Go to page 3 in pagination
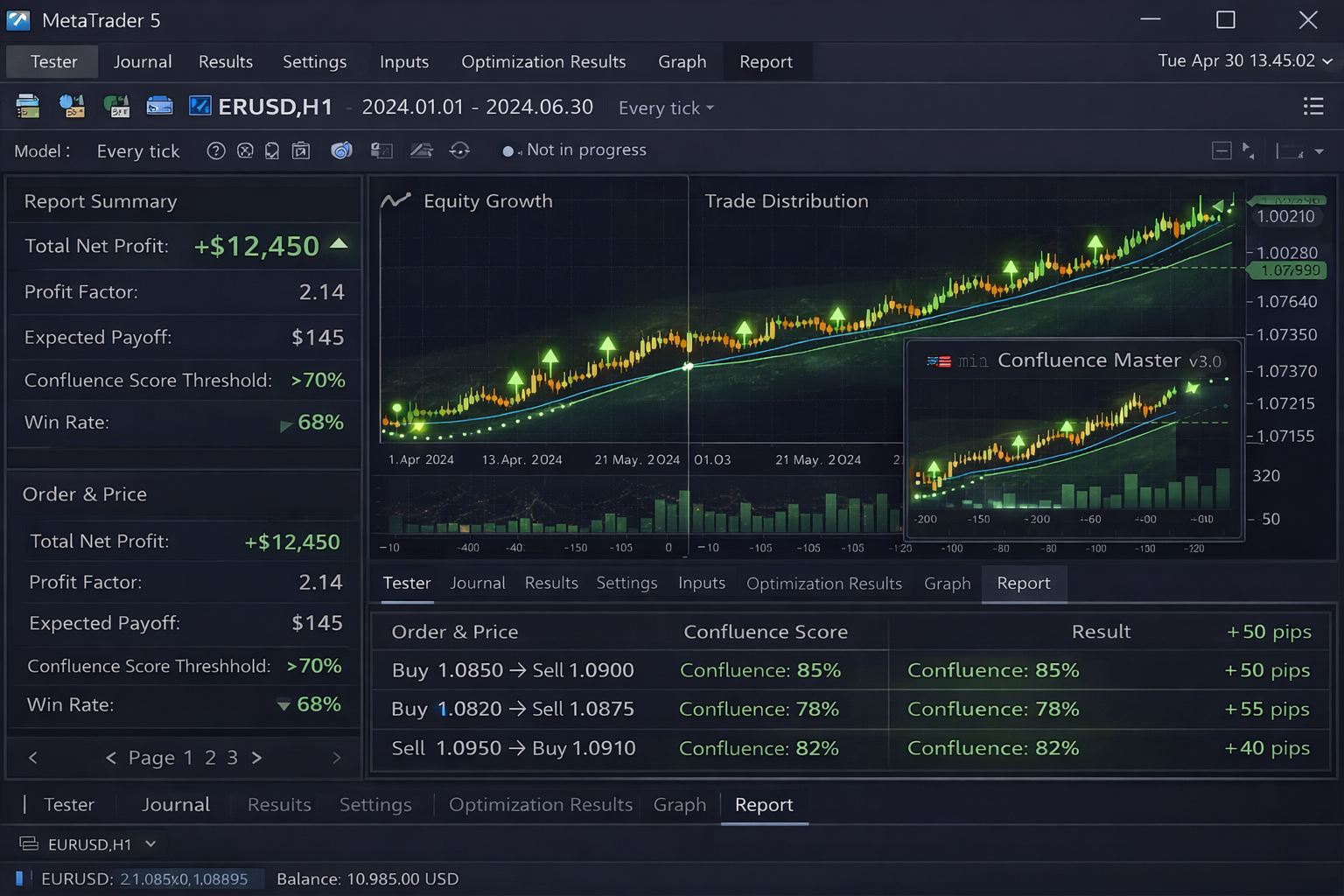 coord(233,758)
